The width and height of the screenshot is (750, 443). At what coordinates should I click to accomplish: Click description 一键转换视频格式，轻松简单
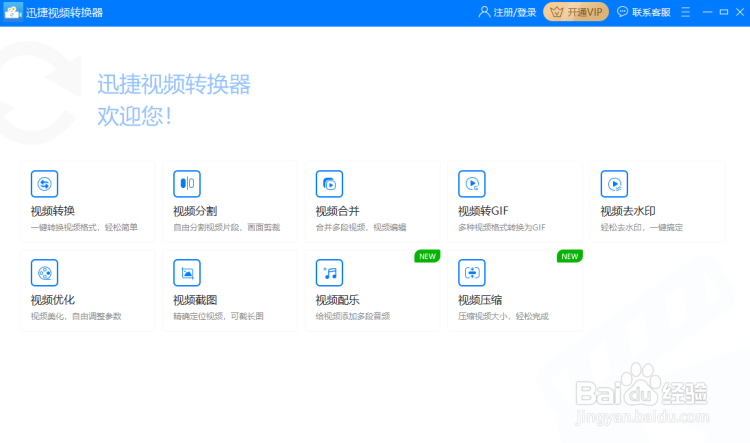[84, 227]
